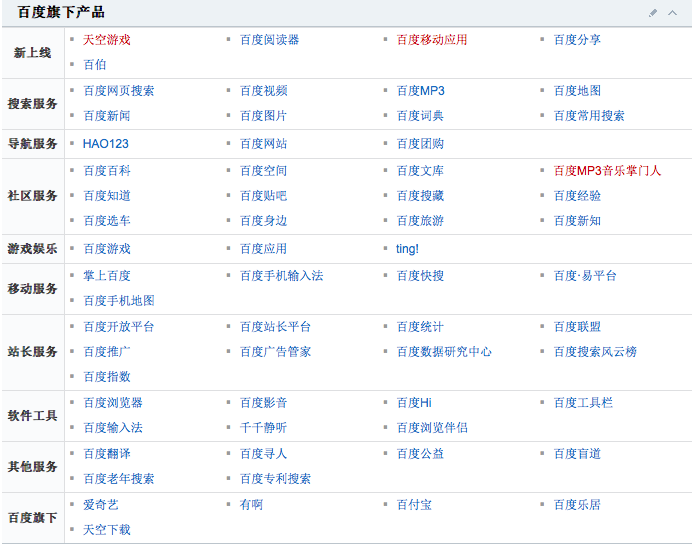Open 掌上百度
This screenshot has height=545, width=692.
107,276
